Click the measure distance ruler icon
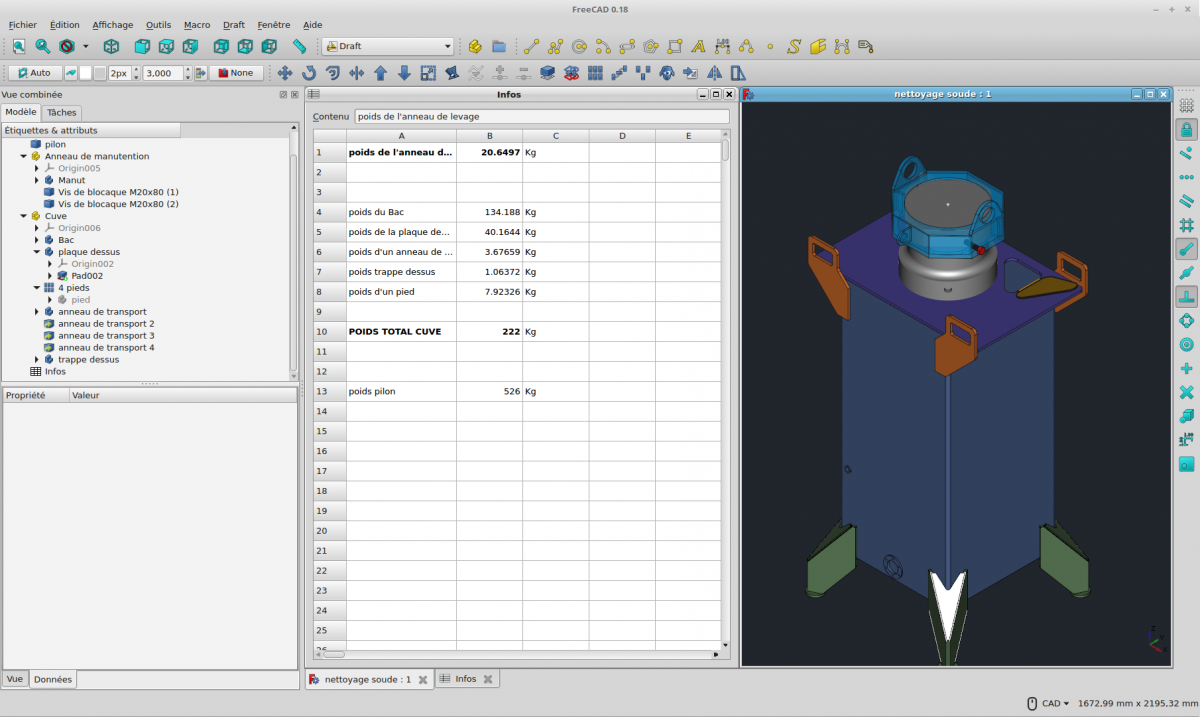Screen dimensions: 1200x717 tap(299, 46)
